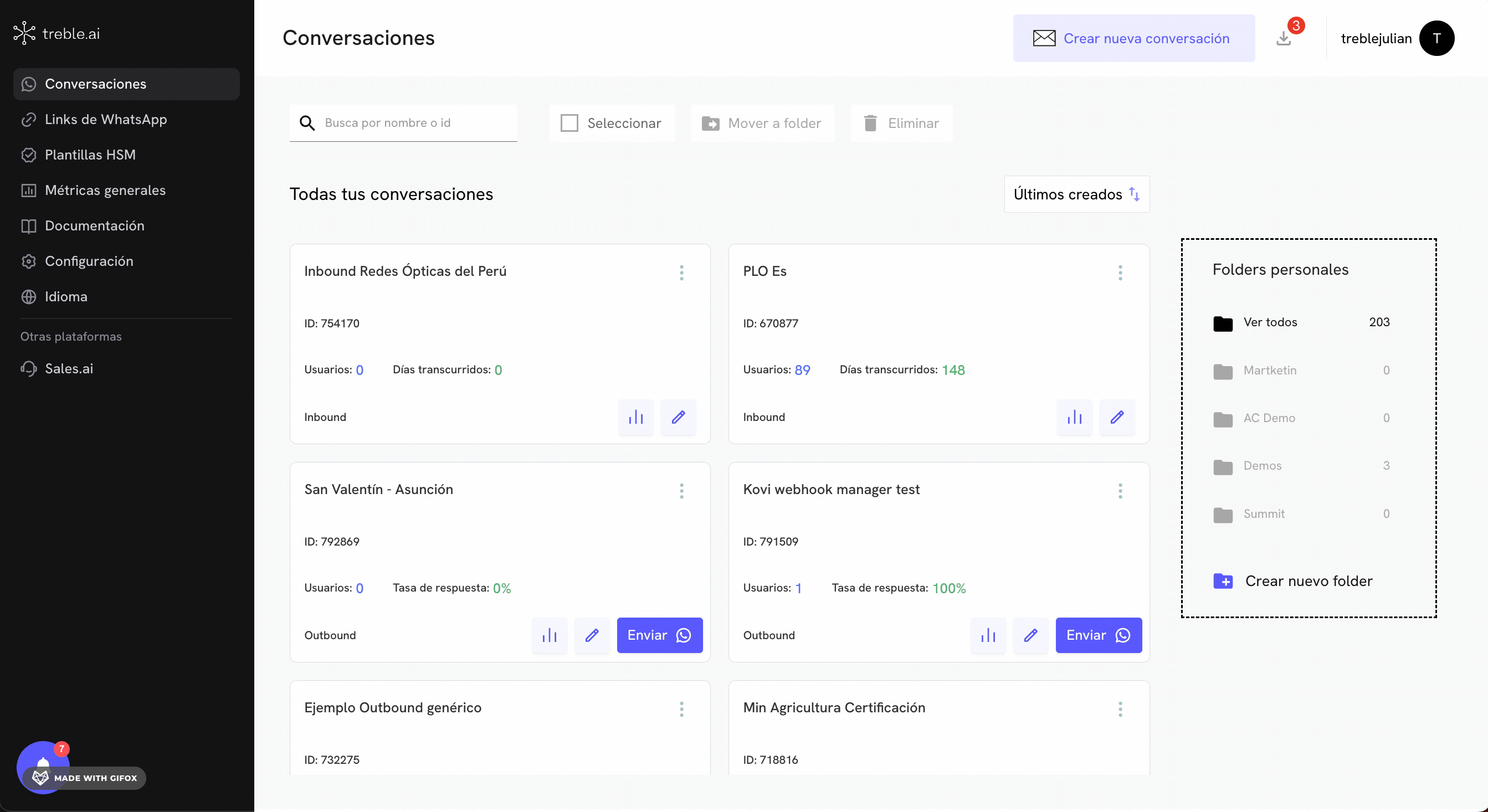Select the Demos folder

pyautogui.click(x=1262, y=465)
